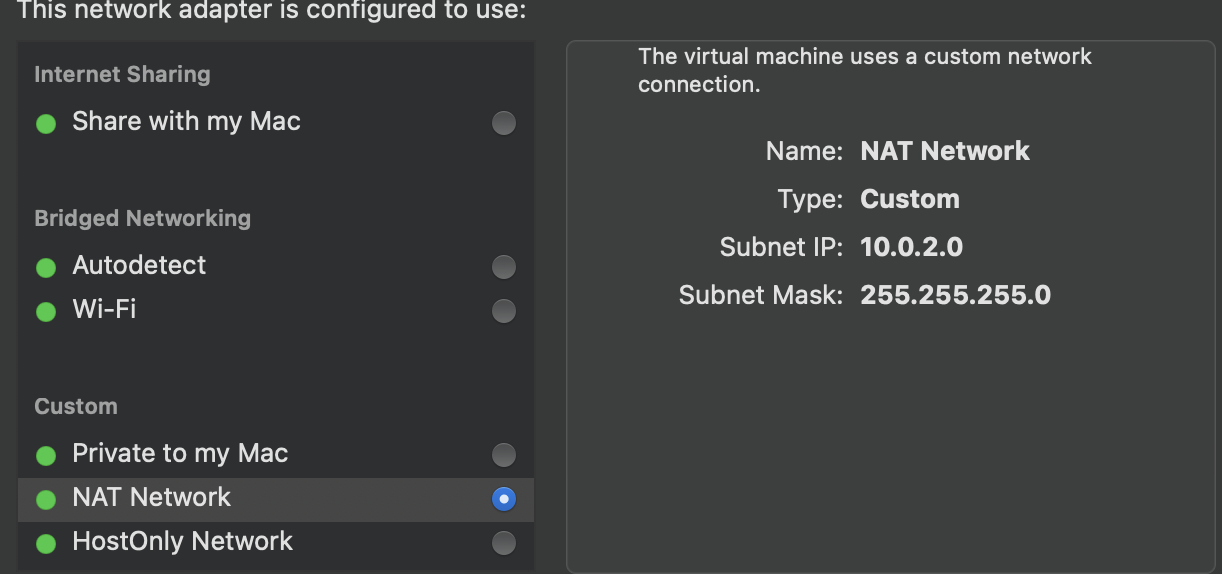Click green status dot beside NAT Network

click(46, 499)
